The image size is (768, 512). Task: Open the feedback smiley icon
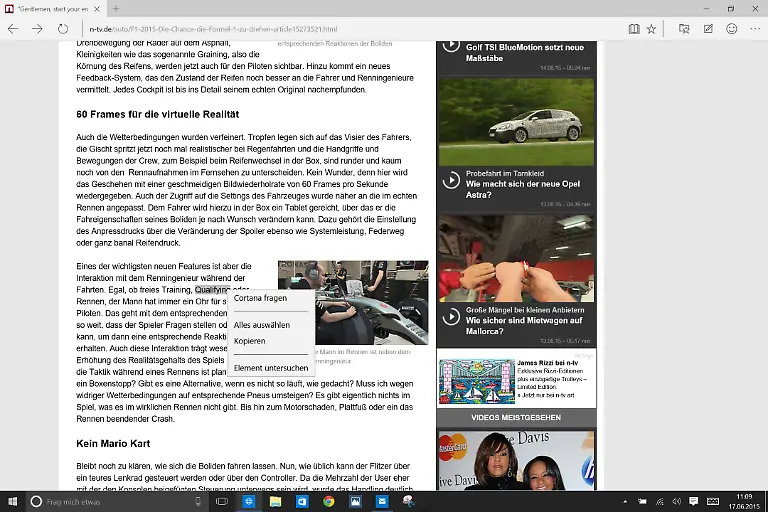pyautogui.click(x=731, y=29)
